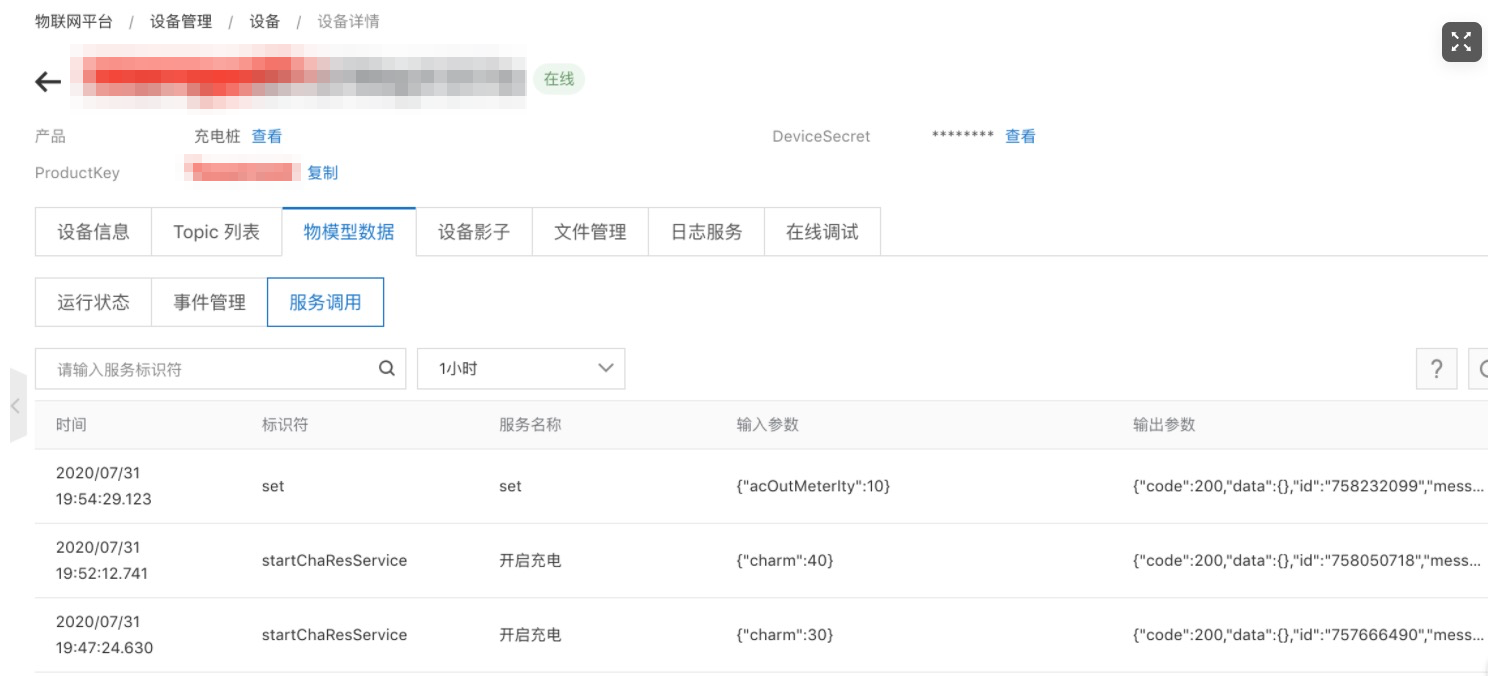
Task: Click the set identifier in the 标识符 column
Action: tap(273, 486)
